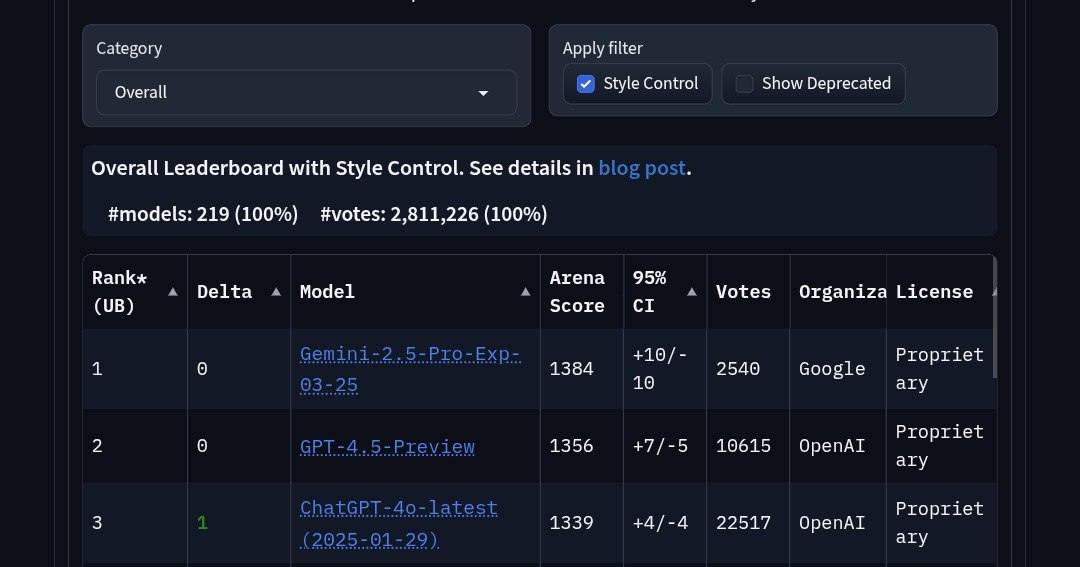Click the Votes column header
This screenshot has width=1080, height=567.
(747, 292)
